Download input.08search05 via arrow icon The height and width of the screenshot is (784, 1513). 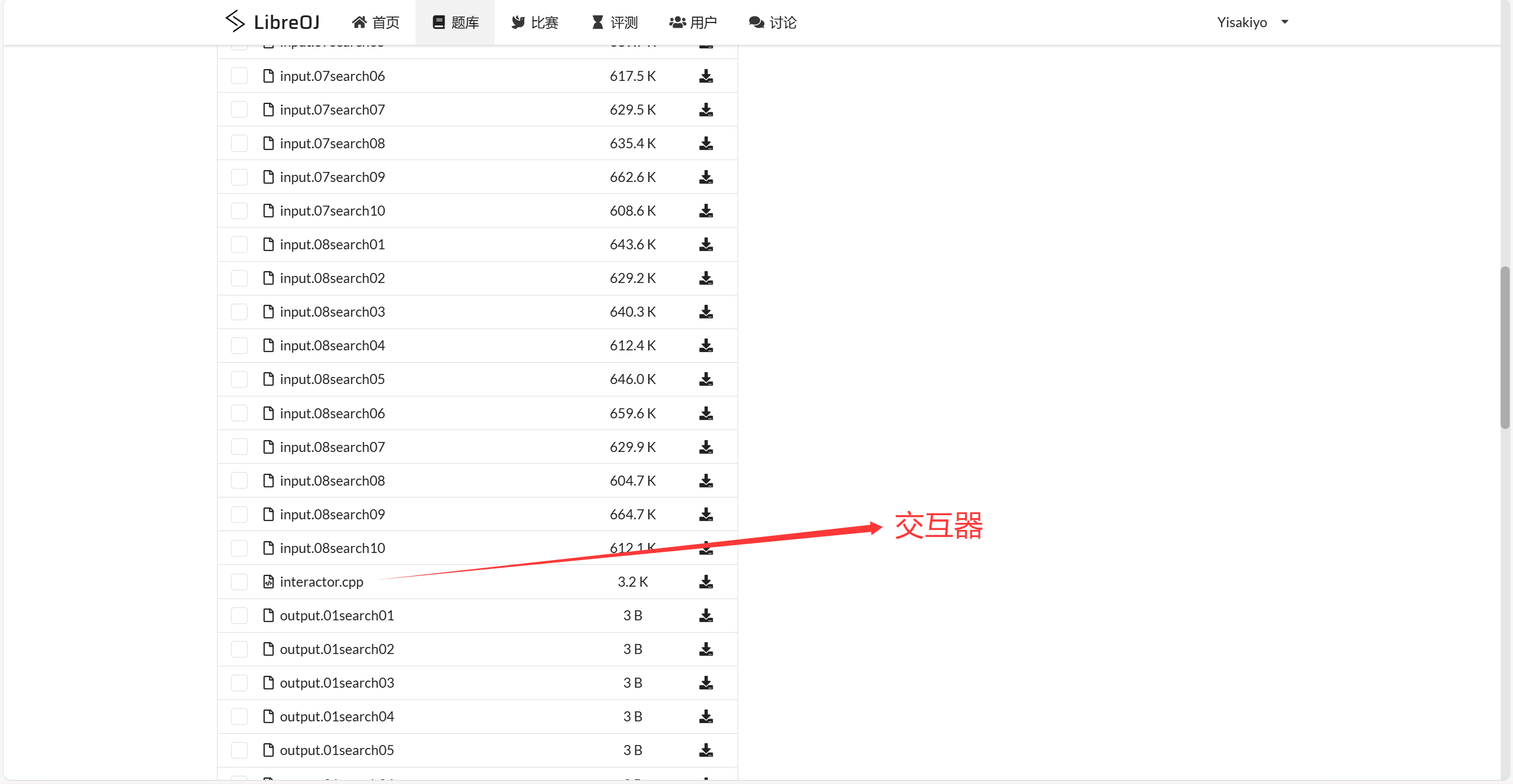click(x=706, y=379)
